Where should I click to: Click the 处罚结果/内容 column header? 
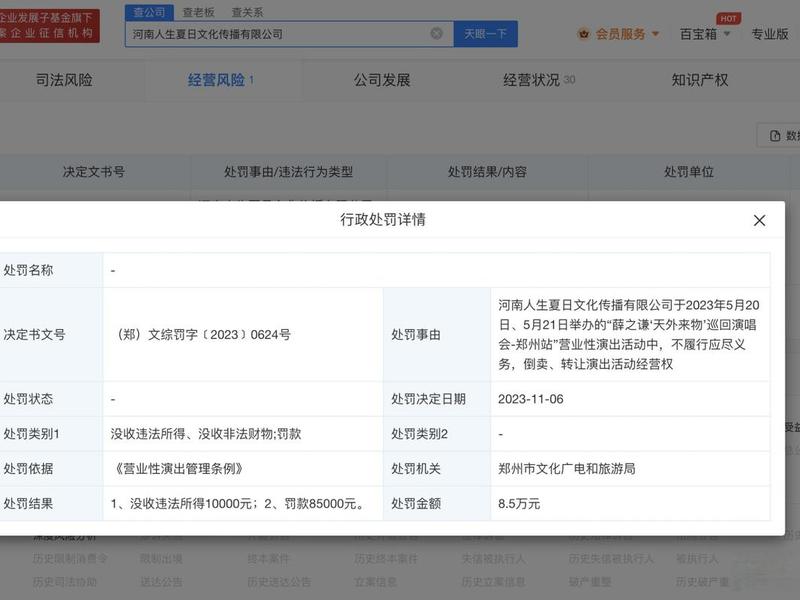pyautogui.click(x=487, y=172)
